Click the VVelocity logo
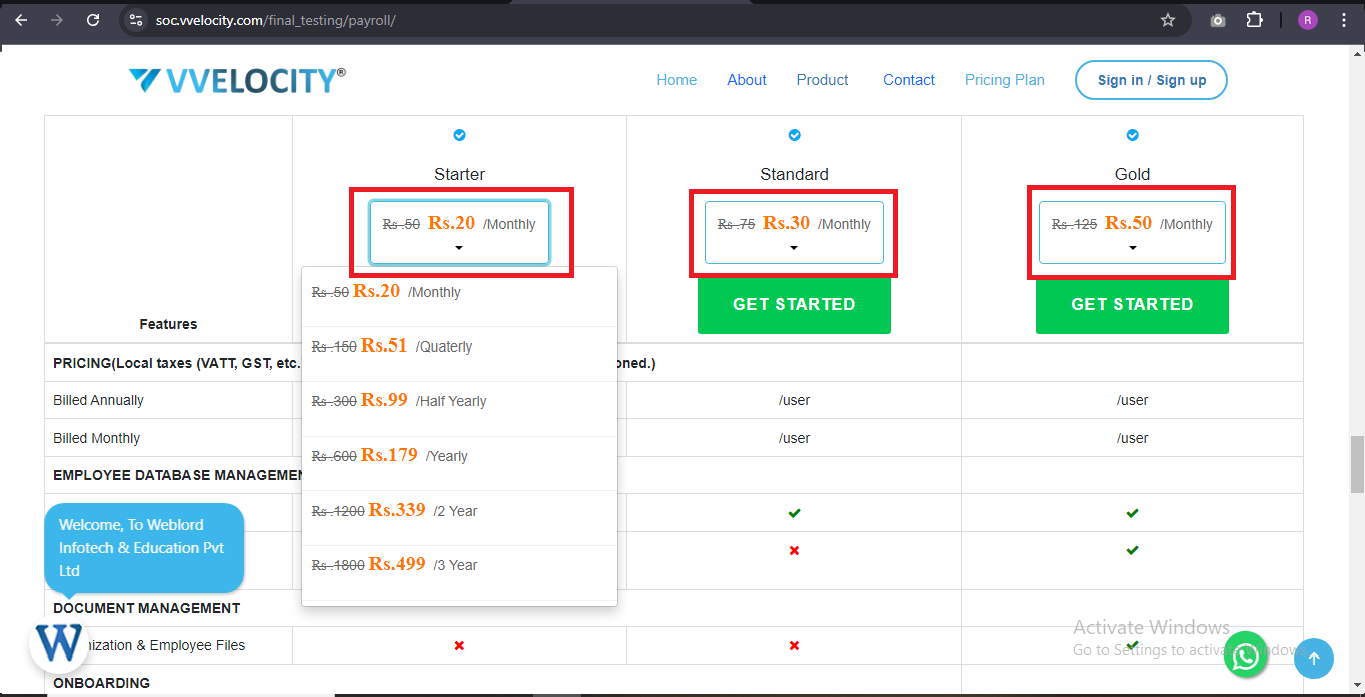The image size is (1365, 697). (237, 80)
